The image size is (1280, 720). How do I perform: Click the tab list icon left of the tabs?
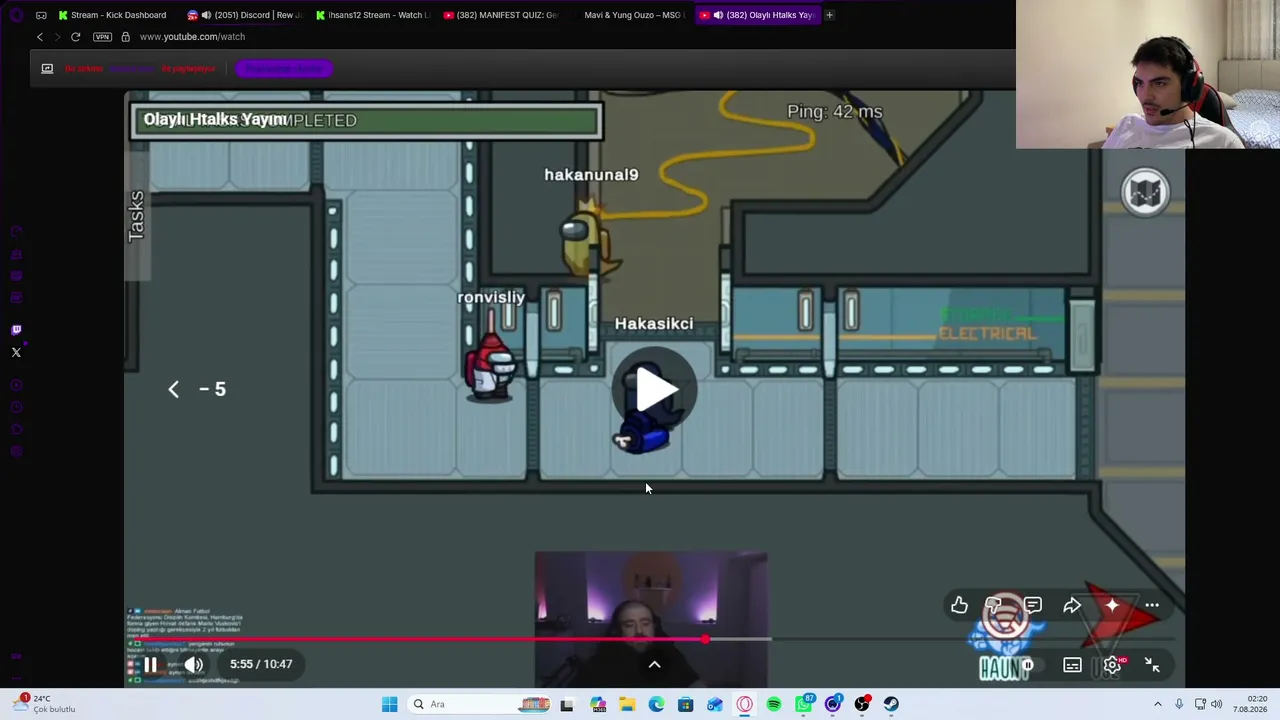click(41, 15)
